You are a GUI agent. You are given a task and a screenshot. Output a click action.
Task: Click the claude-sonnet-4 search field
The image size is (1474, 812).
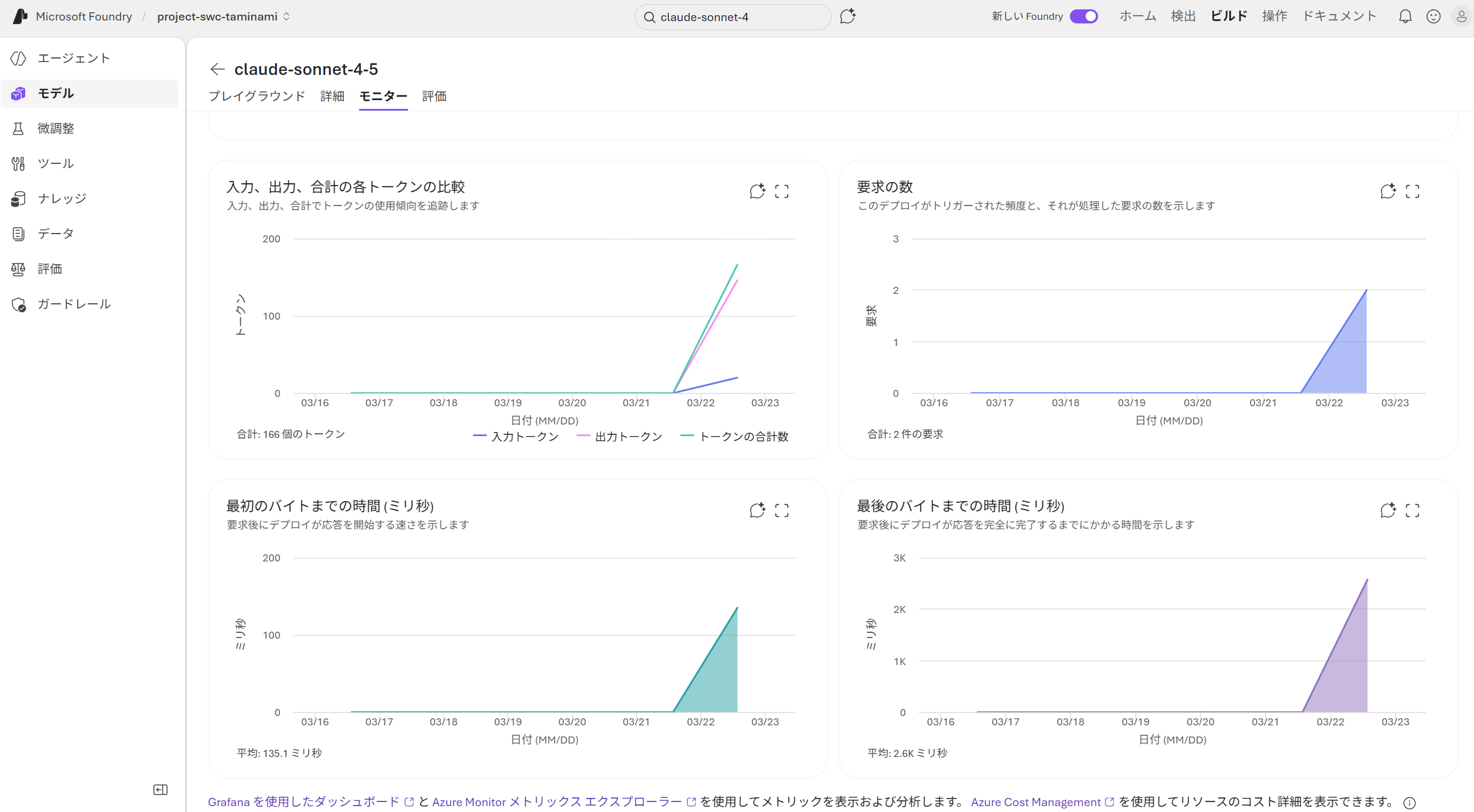(732, 17)
